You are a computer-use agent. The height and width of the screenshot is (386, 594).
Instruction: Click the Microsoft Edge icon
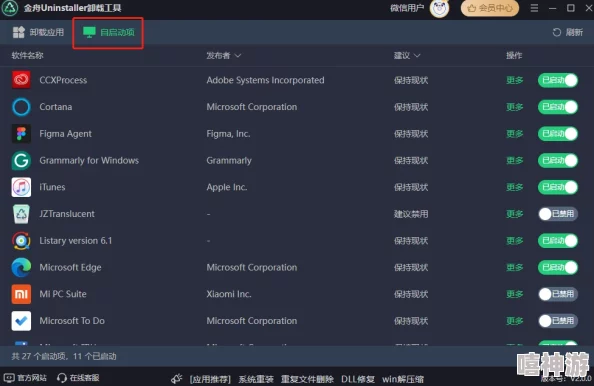click(21, 267)
